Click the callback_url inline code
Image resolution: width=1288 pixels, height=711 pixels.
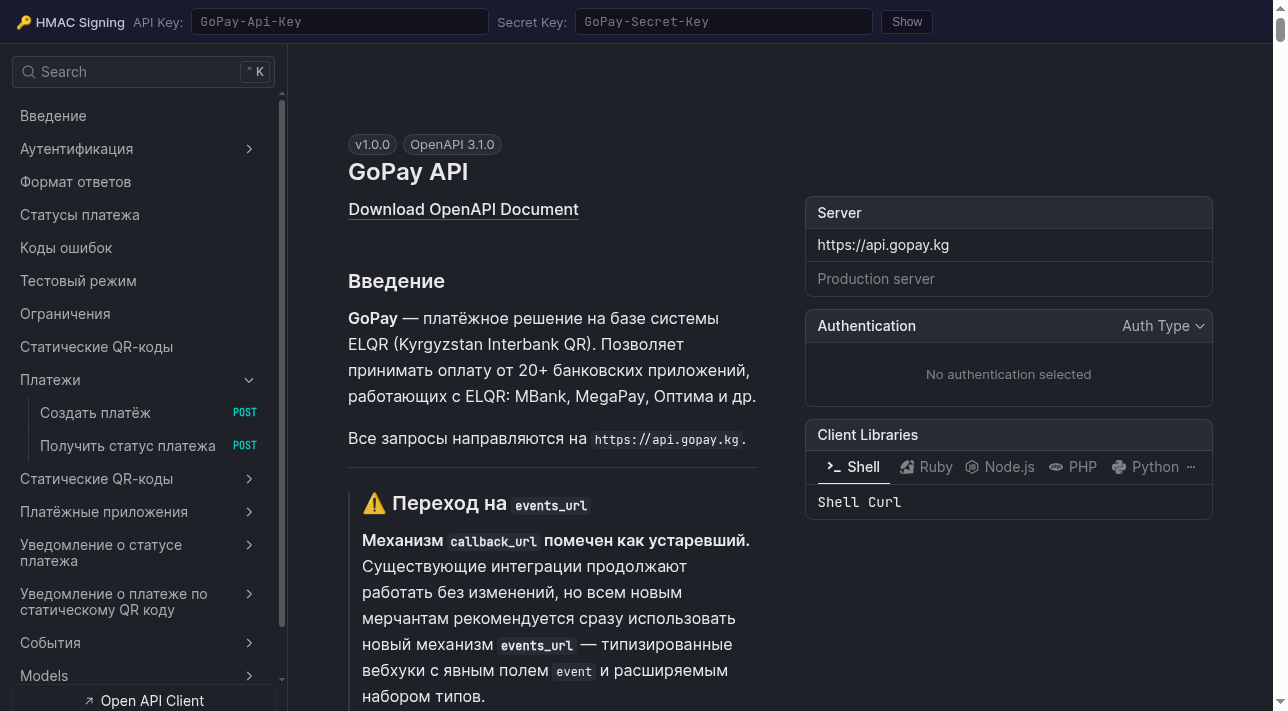point(493,542)
